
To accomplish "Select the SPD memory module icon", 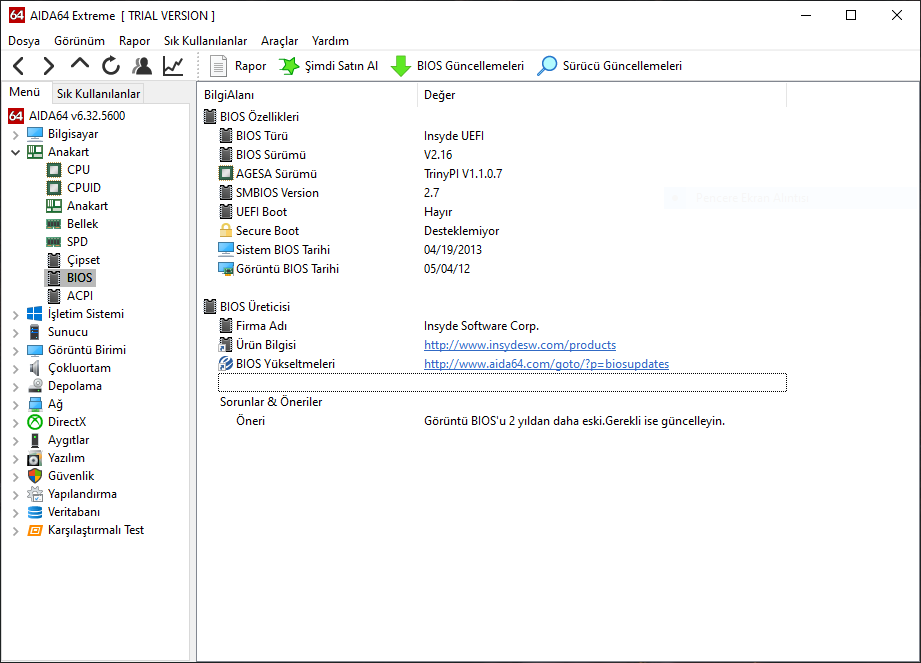I will [53, 242].
